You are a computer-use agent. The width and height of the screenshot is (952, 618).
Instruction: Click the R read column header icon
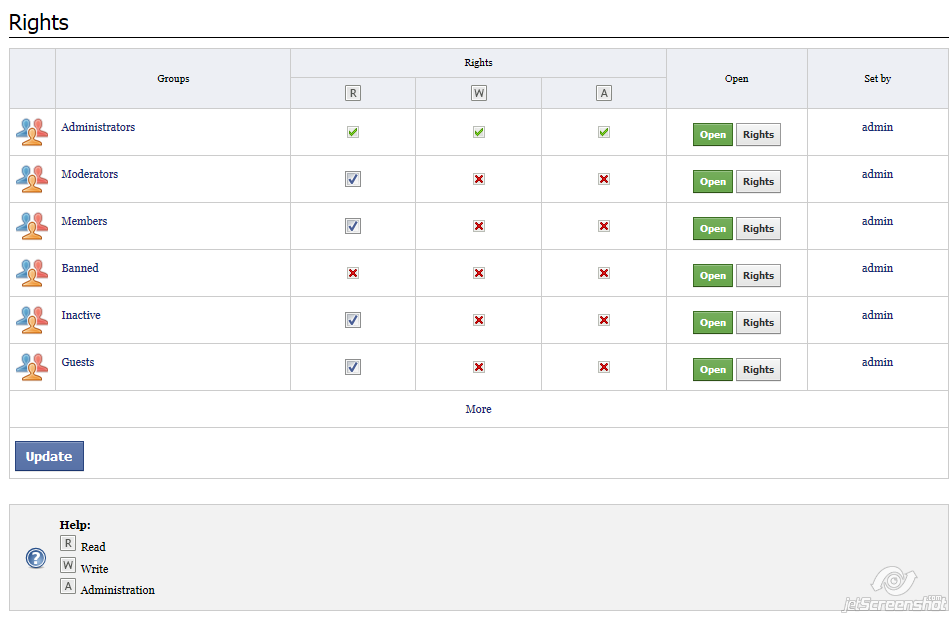[353, 93]
